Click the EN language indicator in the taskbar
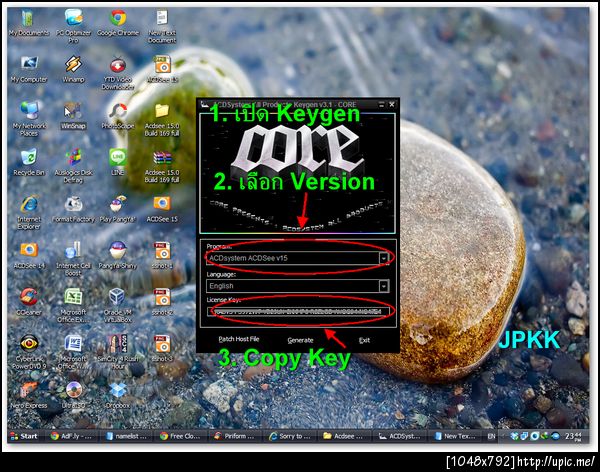Screen dimensions: 600x472 (x=491, y=436)
